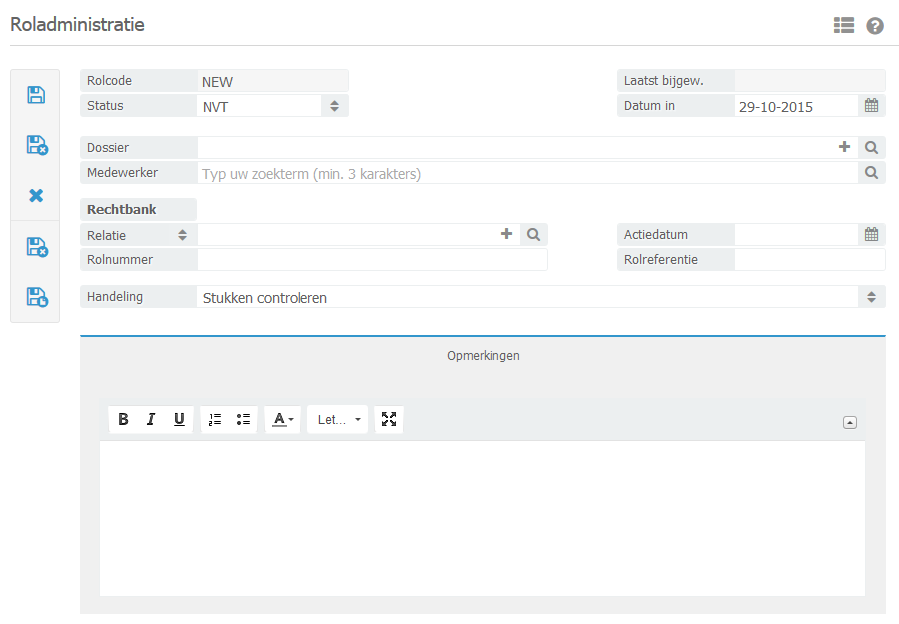This screenshot has width=899, height=624.
Task: Toggle bold formatting in Opmerkingen editor
Action: [123, 420]
